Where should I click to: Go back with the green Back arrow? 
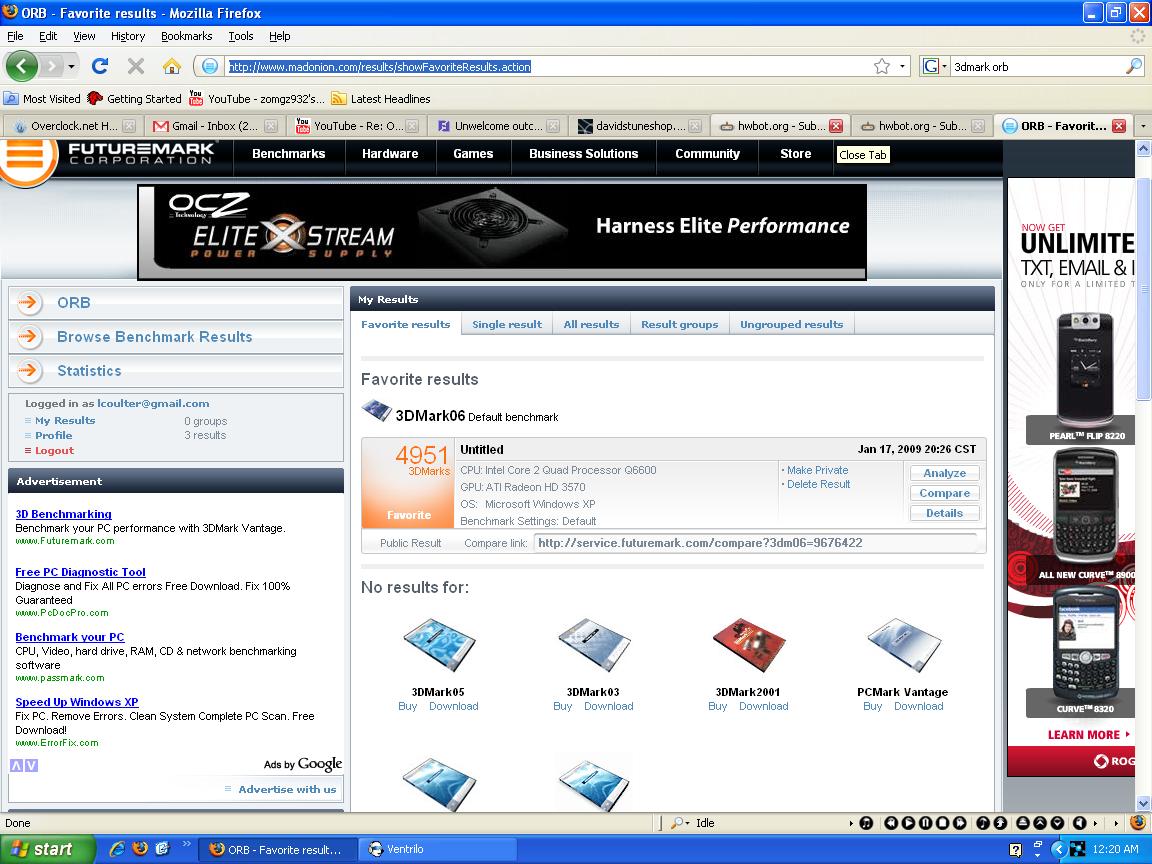pyautogui.click(x=21, y=66)
